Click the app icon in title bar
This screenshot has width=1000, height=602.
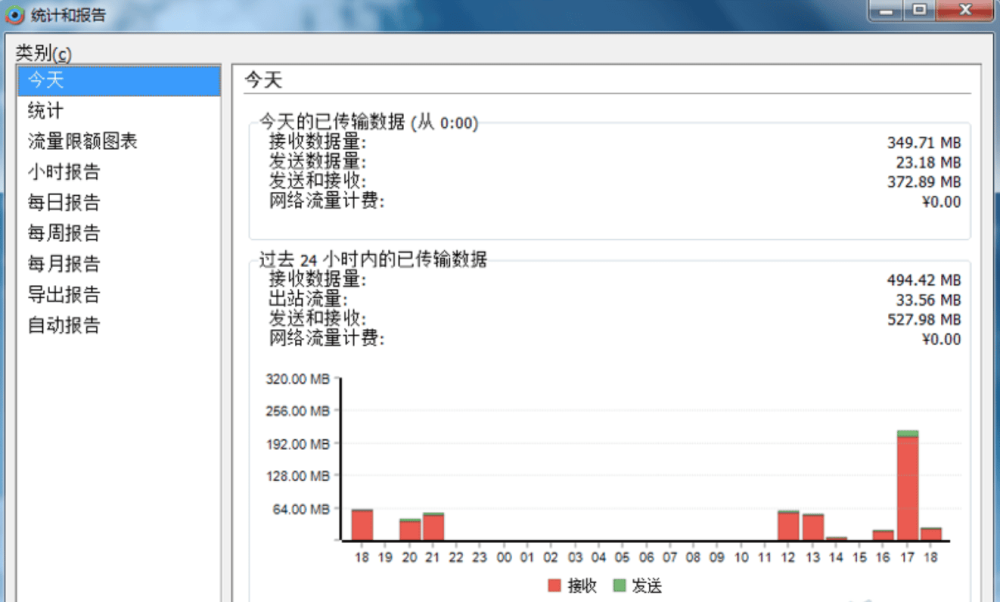(x=15, y=14)
